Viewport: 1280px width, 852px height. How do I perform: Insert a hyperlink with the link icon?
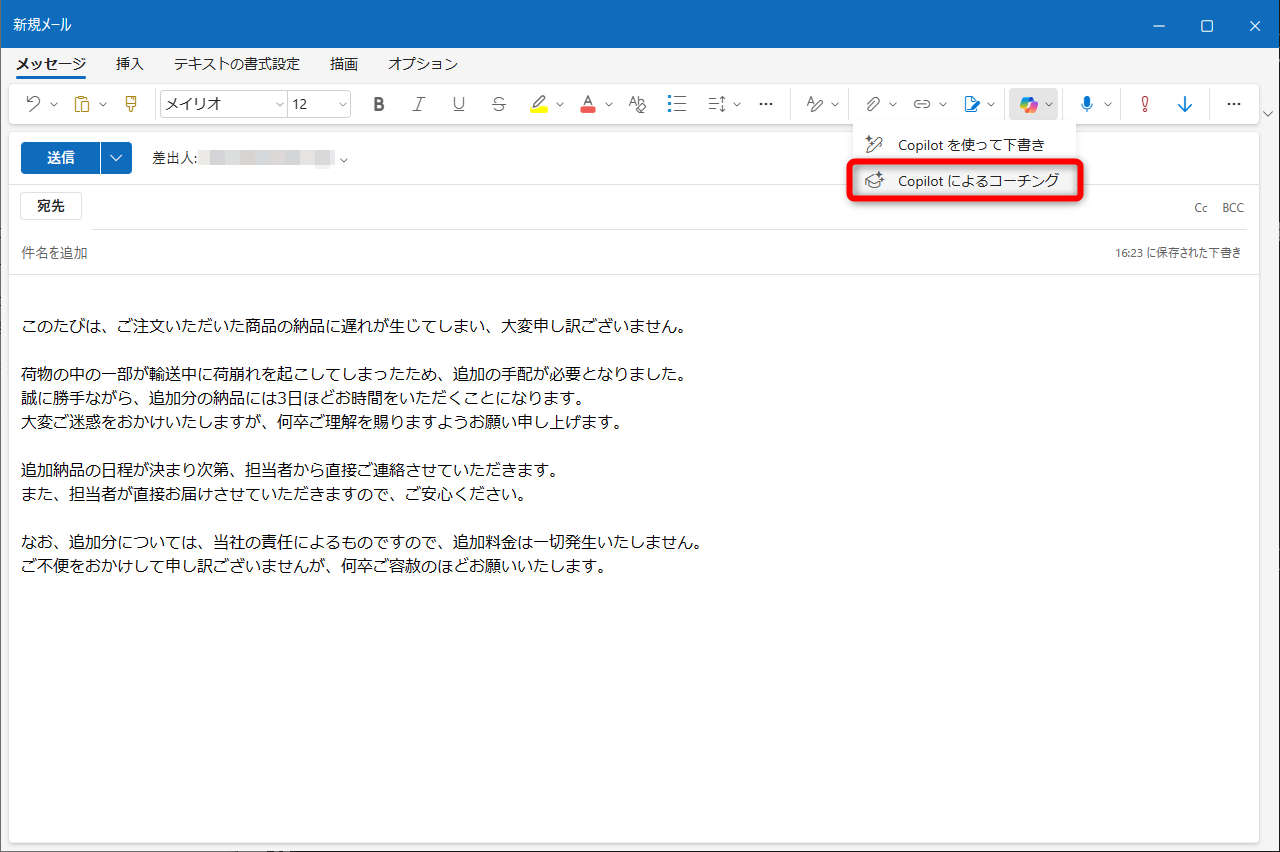[x=921, y=103]
